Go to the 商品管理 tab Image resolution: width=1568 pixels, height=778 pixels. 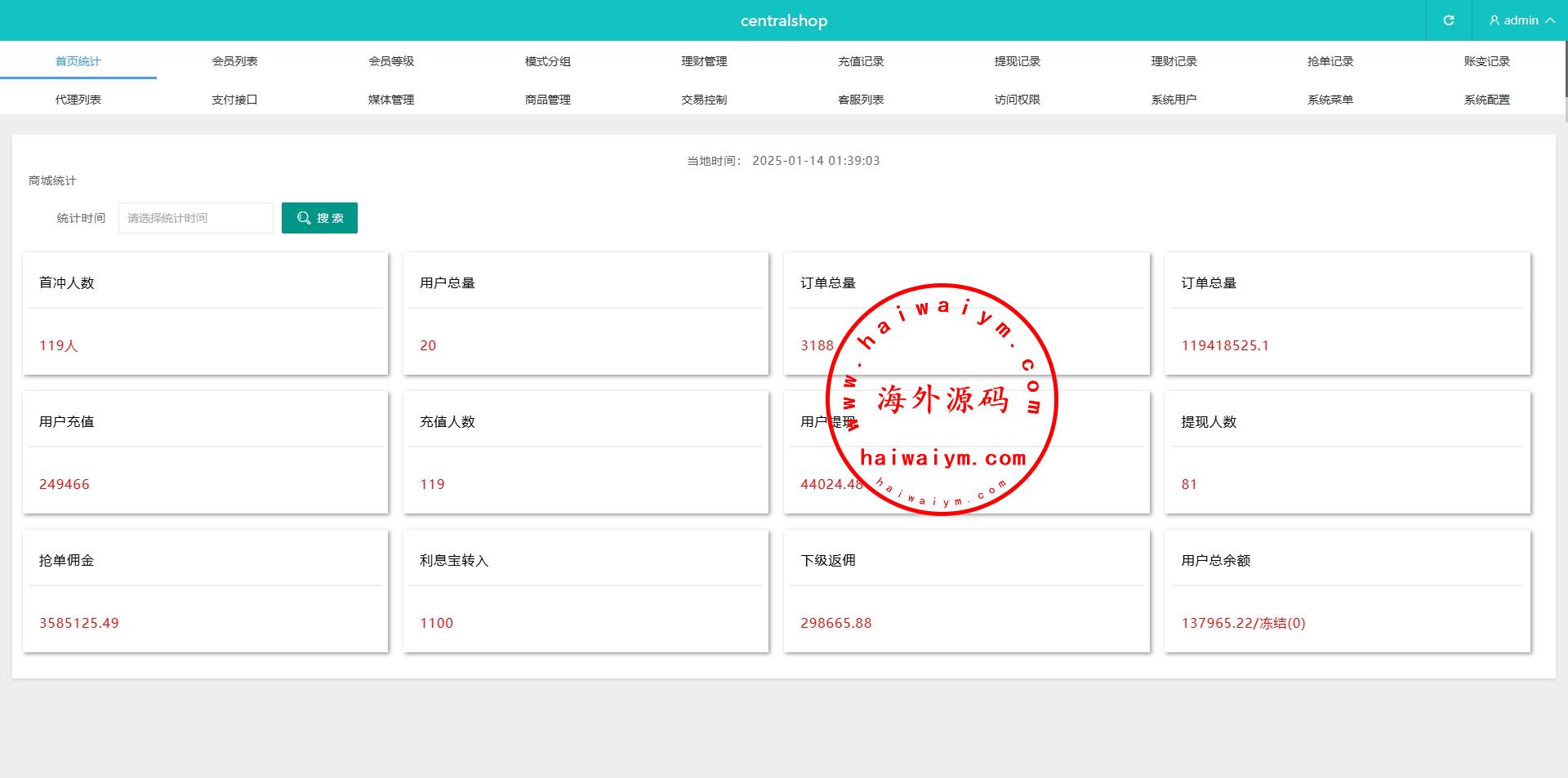click(547, 100)
